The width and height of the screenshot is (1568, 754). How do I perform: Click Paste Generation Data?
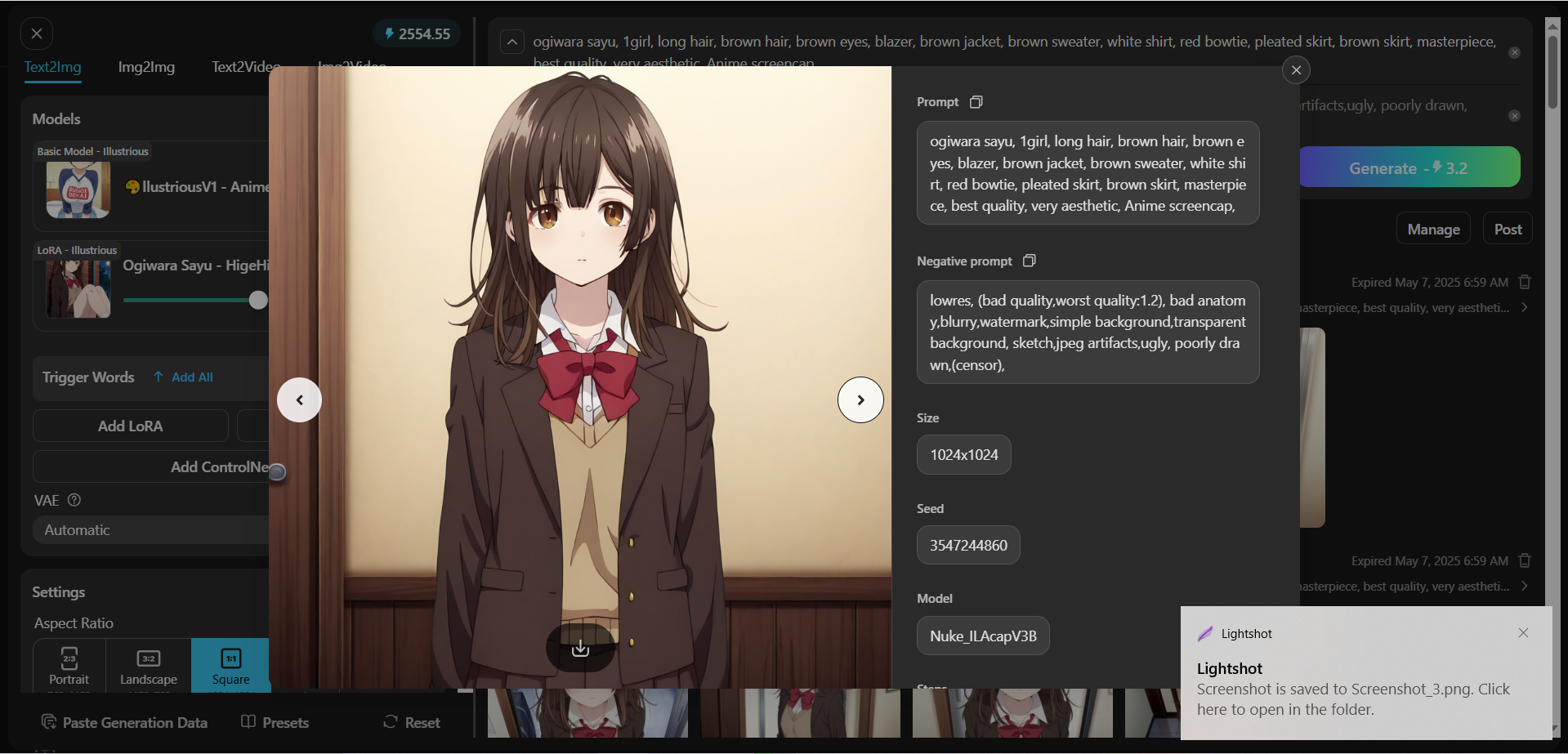124,722
